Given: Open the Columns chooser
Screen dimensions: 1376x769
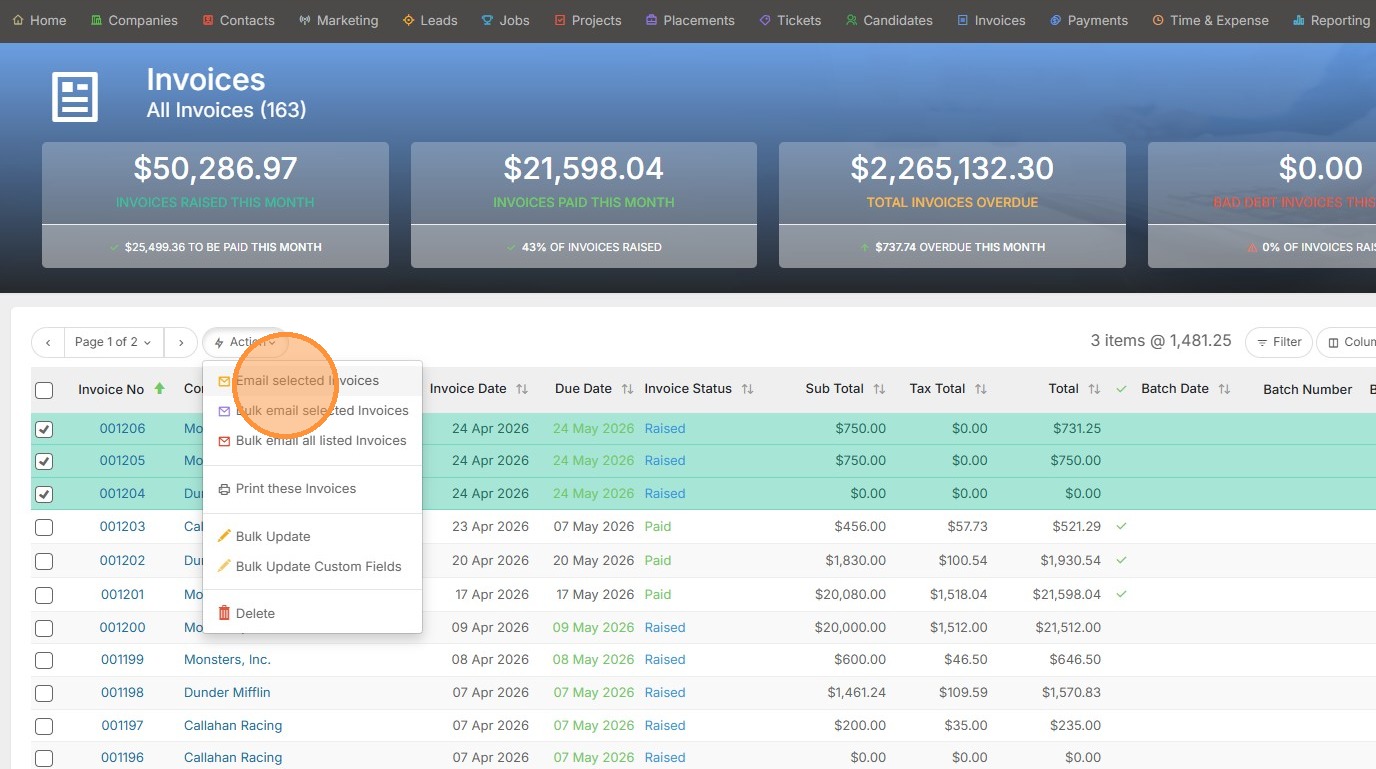Looking at the screenshot, I should point(1348,342).
